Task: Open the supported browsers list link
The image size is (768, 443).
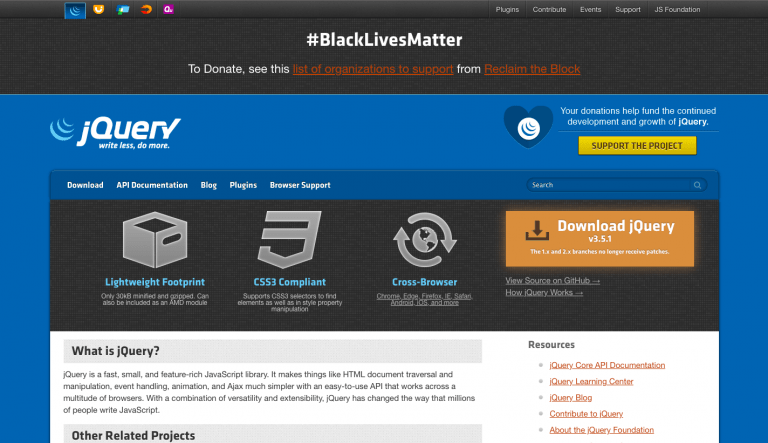Action: pyautogui.click(x=425, y=299)
